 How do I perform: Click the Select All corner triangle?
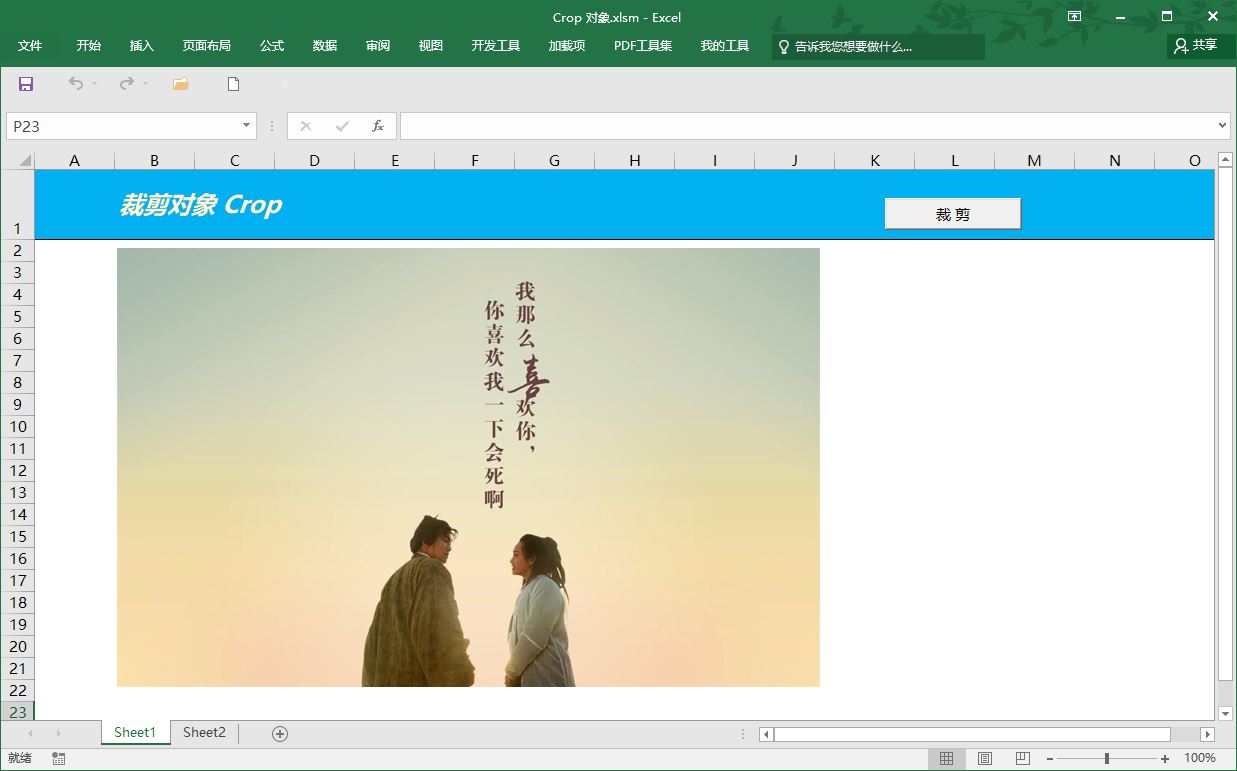[x=25, y=160]
